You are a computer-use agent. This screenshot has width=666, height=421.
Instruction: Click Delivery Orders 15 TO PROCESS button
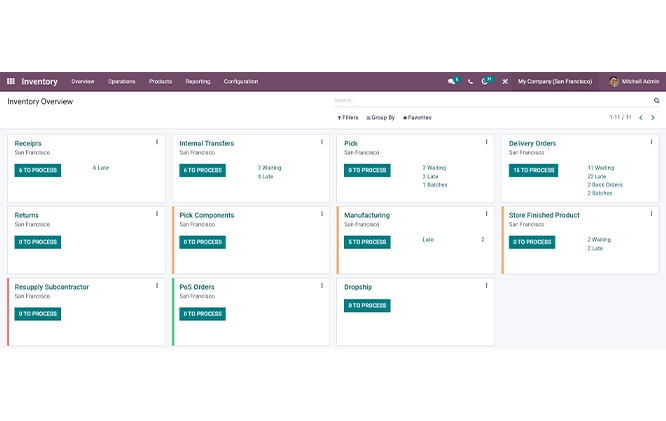533,170
